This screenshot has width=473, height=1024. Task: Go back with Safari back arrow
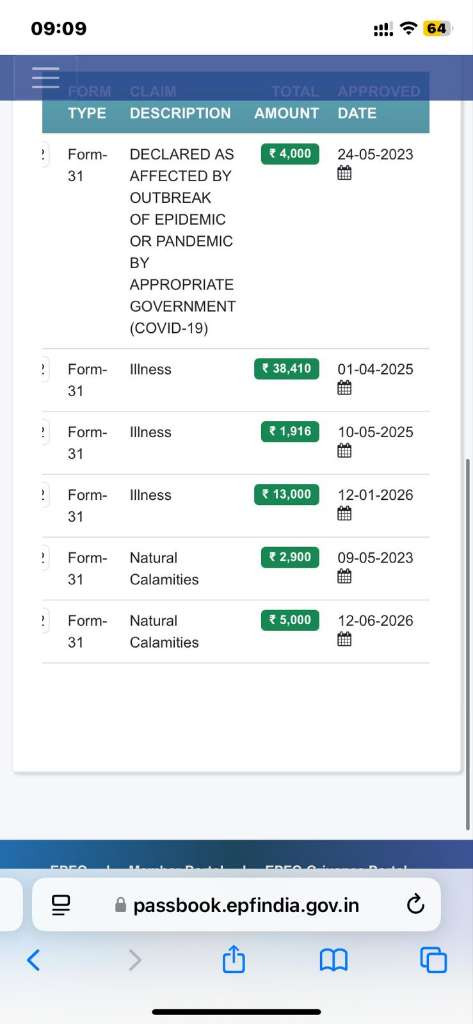click(x=33, y=960)
